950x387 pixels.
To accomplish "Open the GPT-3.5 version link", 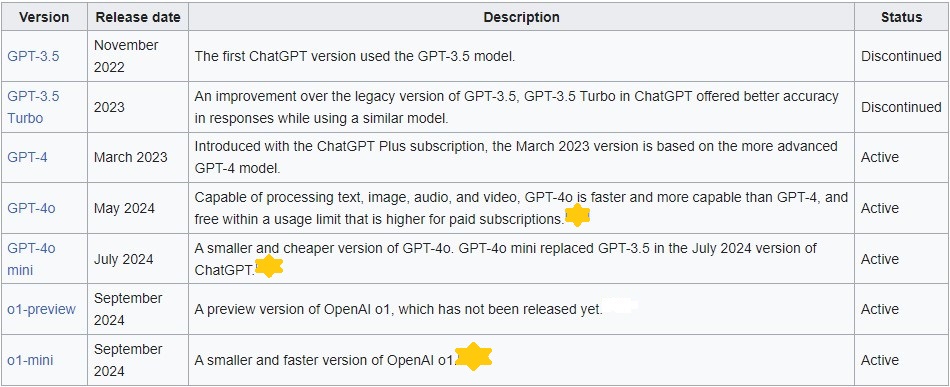I will pyautogui.click(x=33, y=56).
